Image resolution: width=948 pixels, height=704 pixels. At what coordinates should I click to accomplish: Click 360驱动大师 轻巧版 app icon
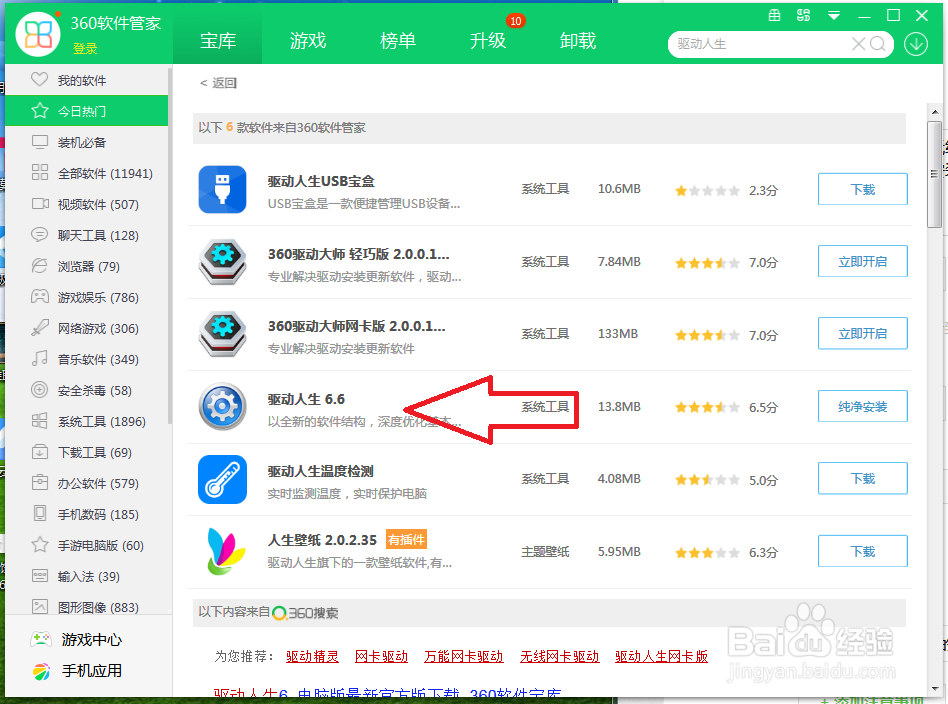pos(222,262)
